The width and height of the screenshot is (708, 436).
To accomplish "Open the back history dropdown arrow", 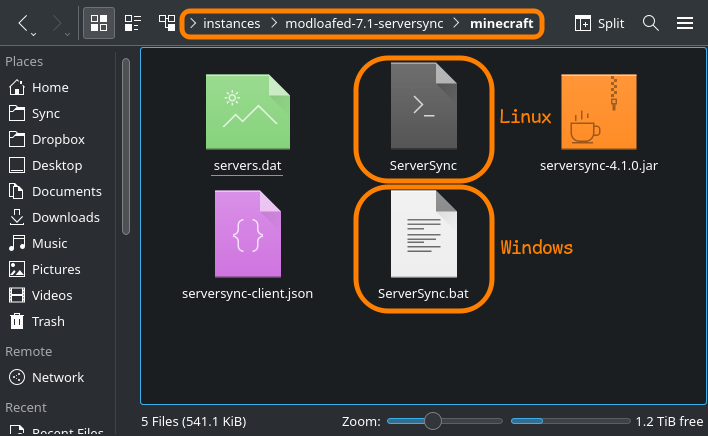I will (x=33, y=33).
